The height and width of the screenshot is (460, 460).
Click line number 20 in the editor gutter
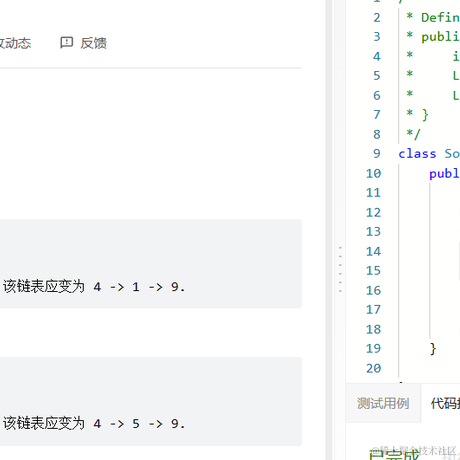pos(373,368)
